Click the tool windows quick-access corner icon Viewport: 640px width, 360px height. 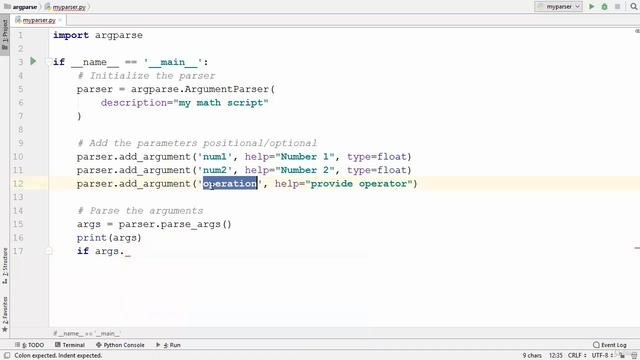(7, 356)
